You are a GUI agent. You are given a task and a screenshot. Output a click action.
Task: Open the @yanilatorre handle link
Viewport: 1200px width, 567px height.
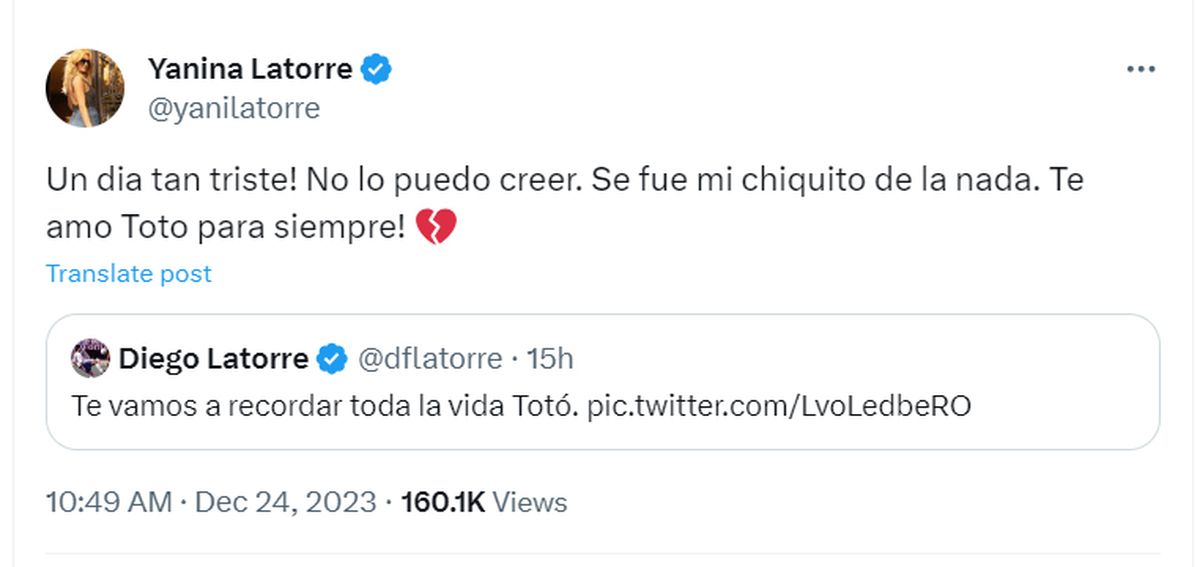click(234, 108)
